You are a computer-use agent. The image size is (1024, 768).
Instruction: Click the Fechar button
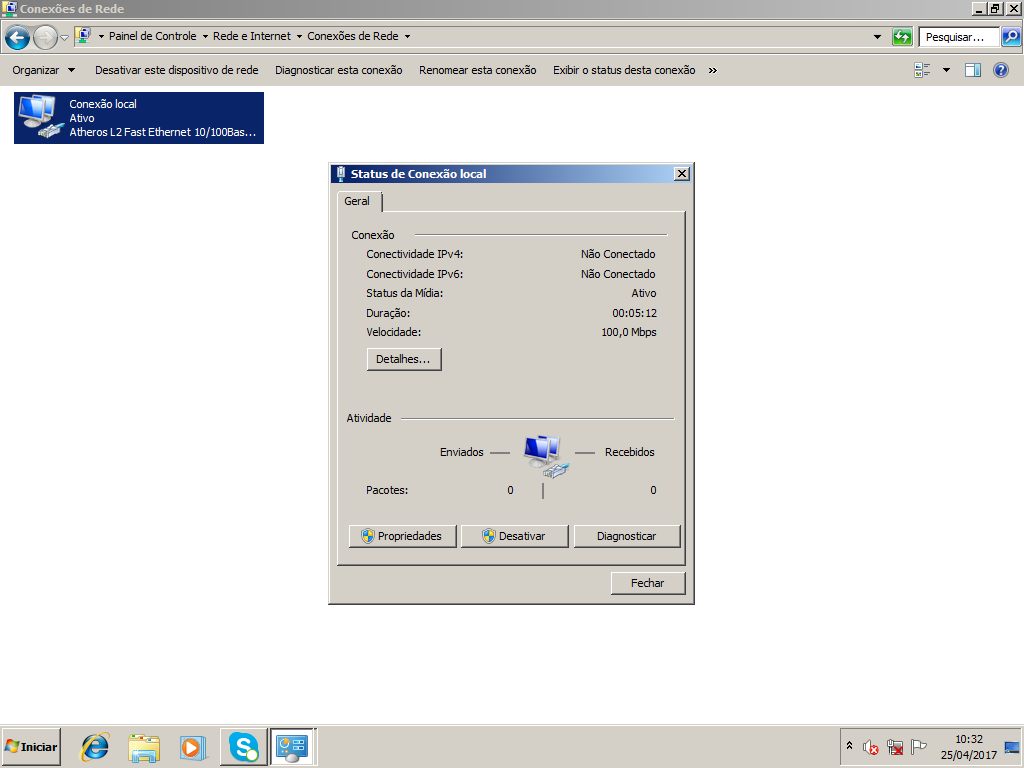pos(648,583)
